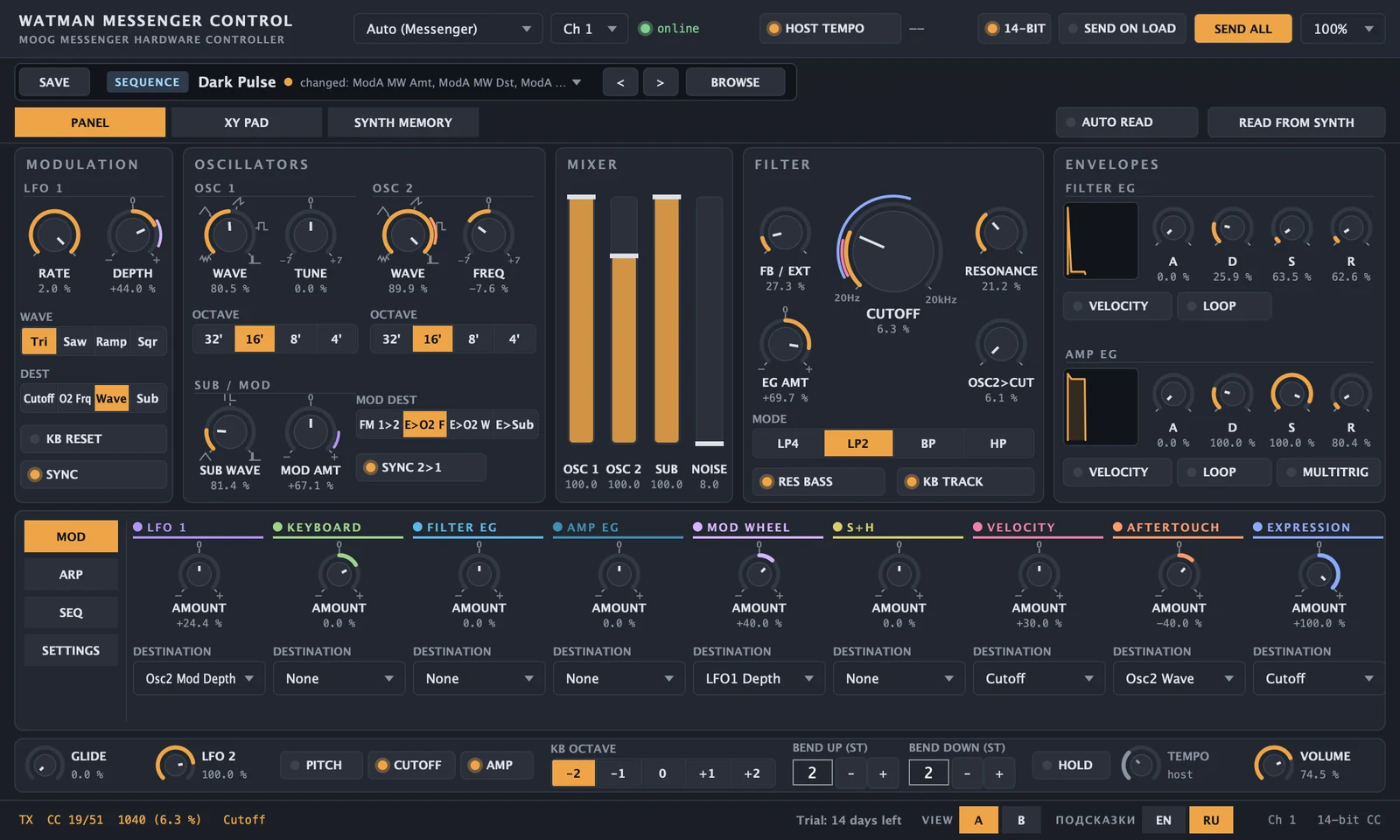
Task: Click the OSC 2 Freq knob
Action: pos(488,234)
